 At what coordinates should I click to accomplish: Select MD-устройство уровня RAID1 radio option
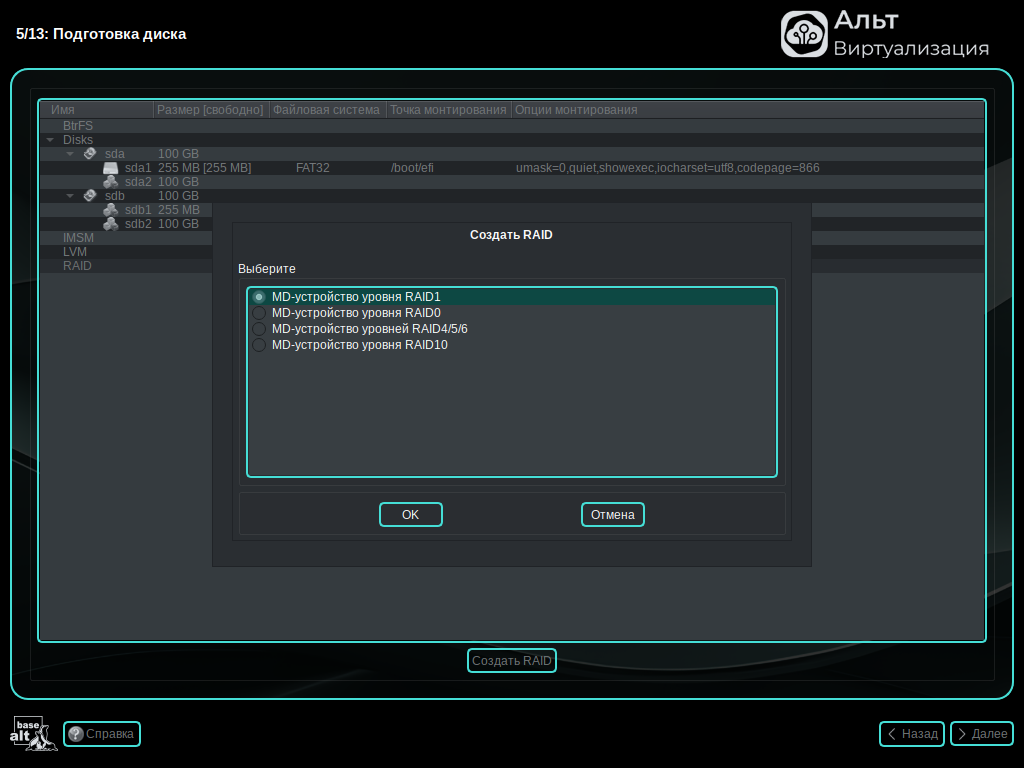(x=259, y=297)
